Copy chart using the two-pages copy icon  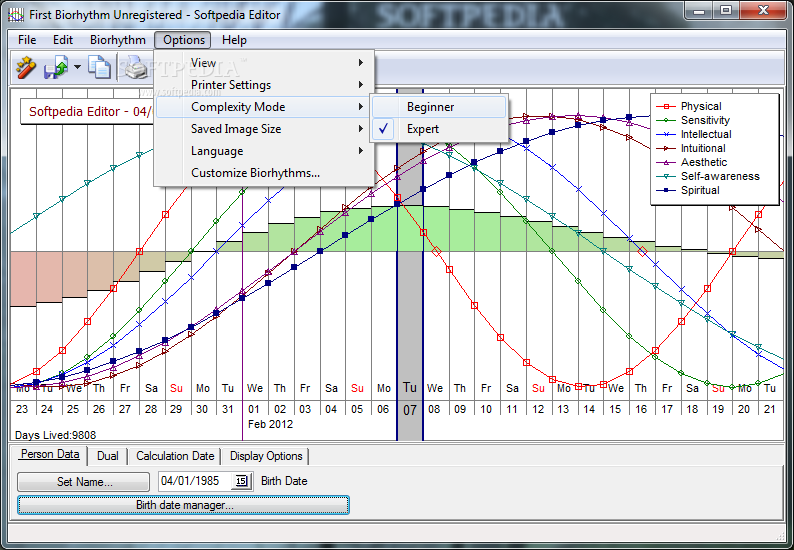99,67
